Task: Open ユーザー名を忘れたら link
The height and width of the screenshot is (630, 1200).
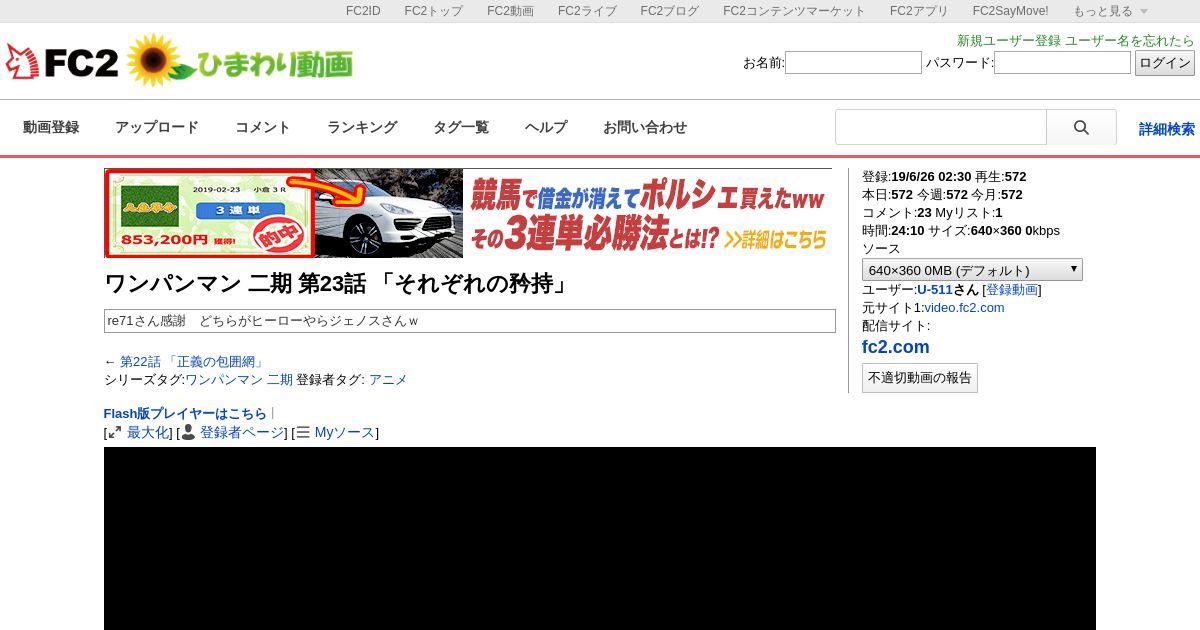Action: (1130, 41)
